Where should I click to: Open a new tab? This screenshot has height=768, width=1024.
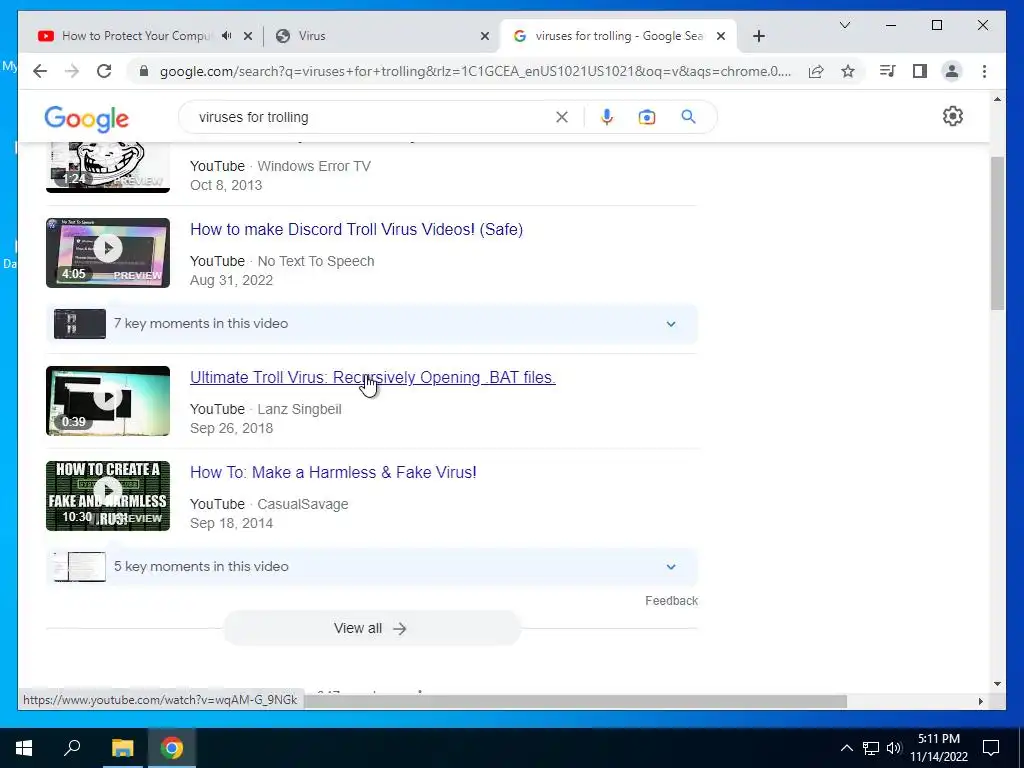pos(758,36)
